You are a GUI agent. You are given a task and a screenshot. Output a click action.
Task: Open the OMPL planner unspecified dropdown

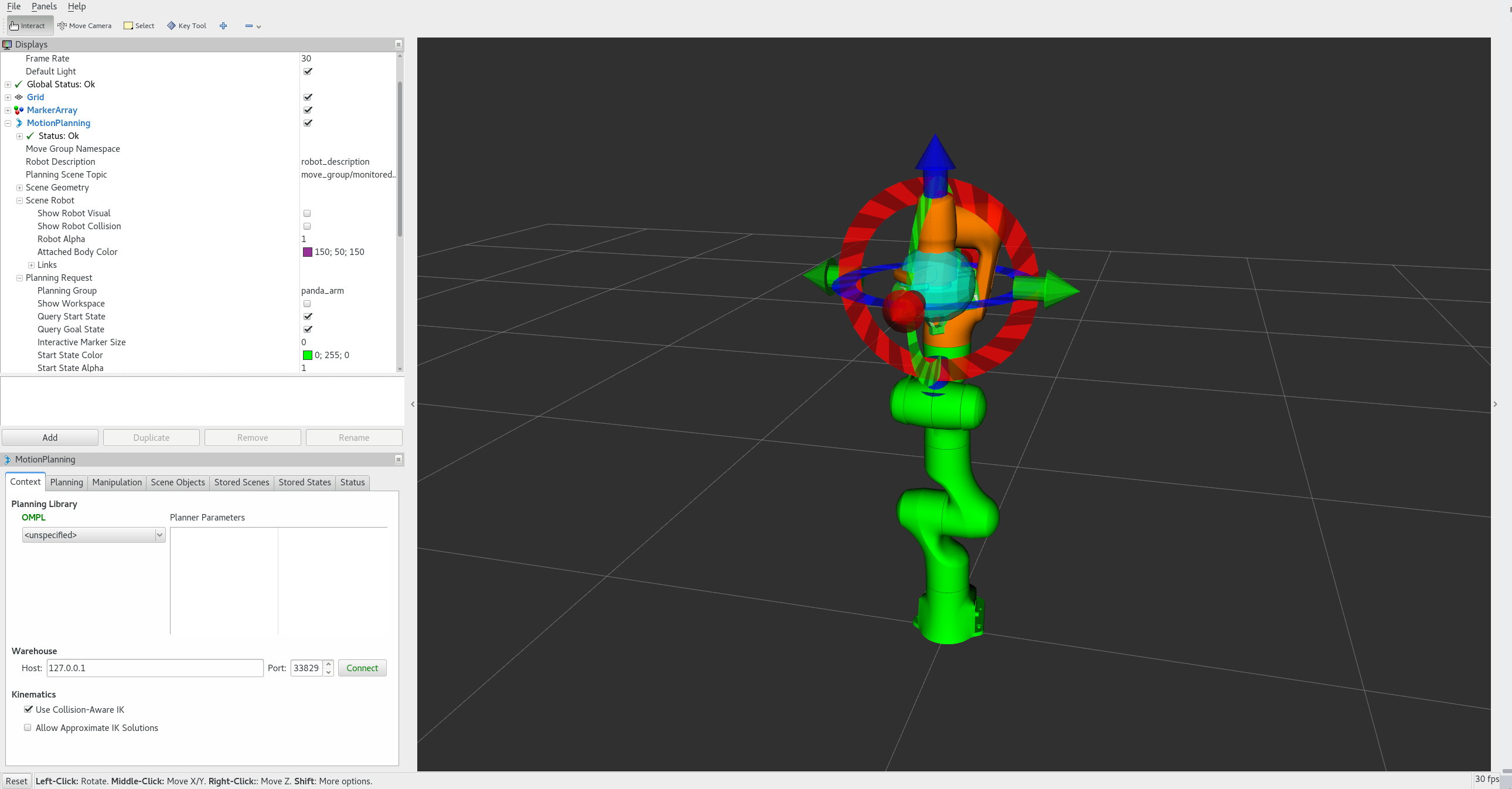point(93,535)
